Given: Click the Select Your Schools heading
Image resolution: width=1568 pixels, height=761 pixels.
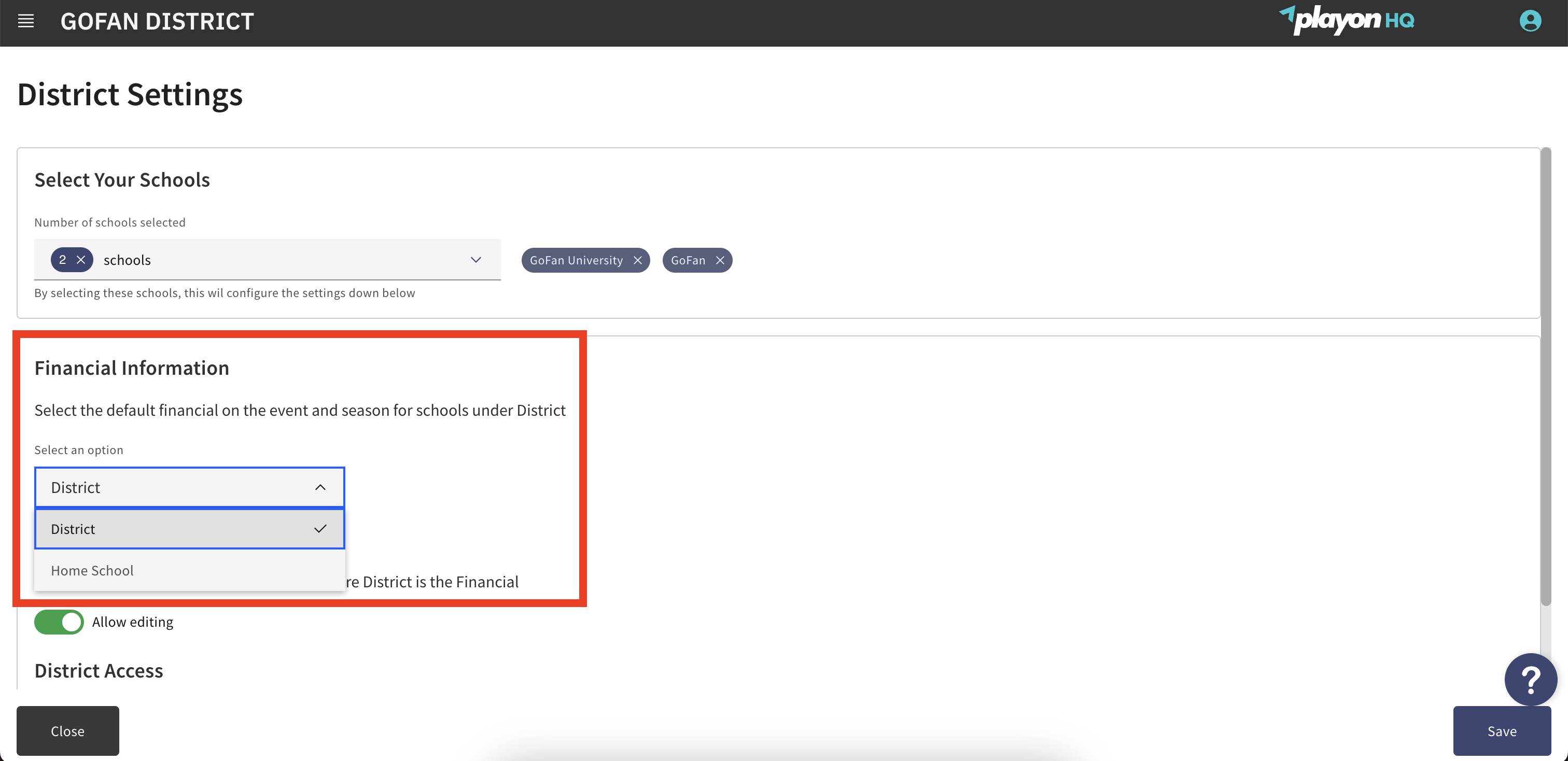Looking at the screenshot, I should click(122, 180).
